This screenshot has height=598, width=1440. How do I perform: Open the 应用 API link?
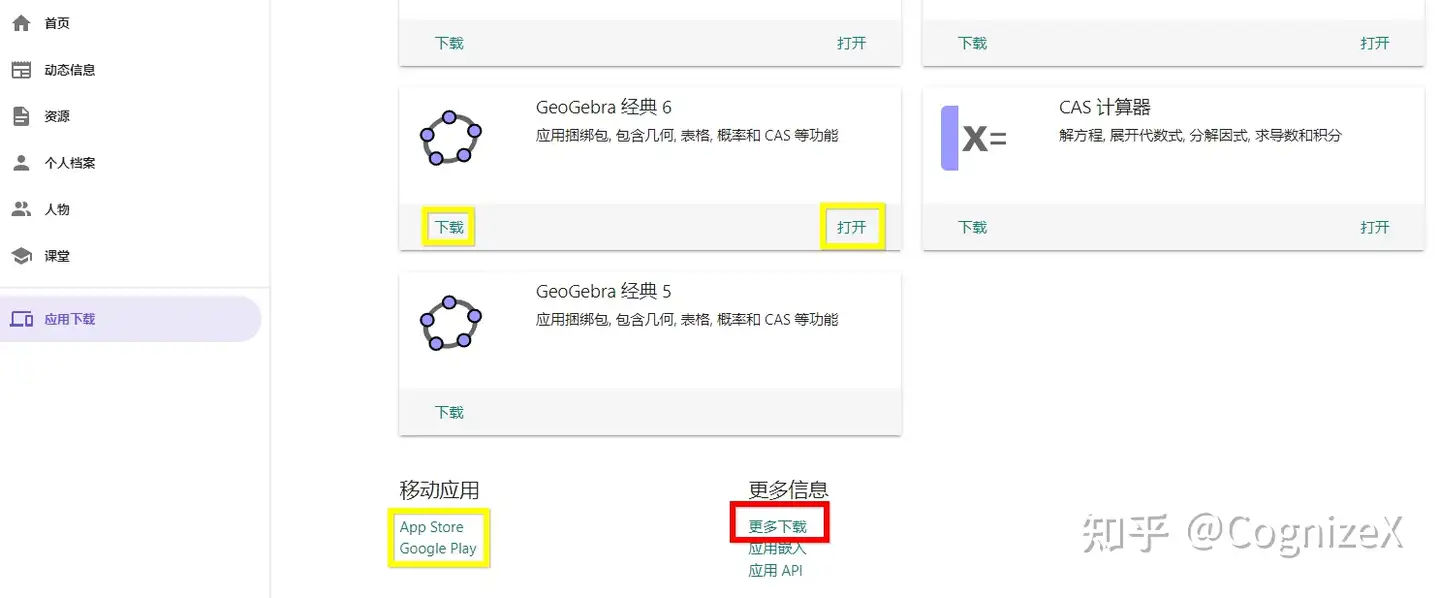tap(776, 571)
